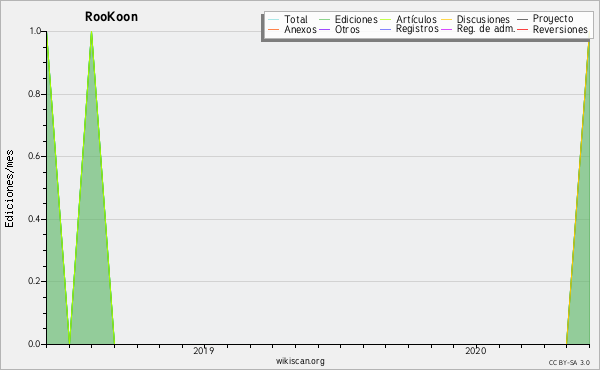Select the Artículos legend label
The image size is (600, 370).
point(416,19)
